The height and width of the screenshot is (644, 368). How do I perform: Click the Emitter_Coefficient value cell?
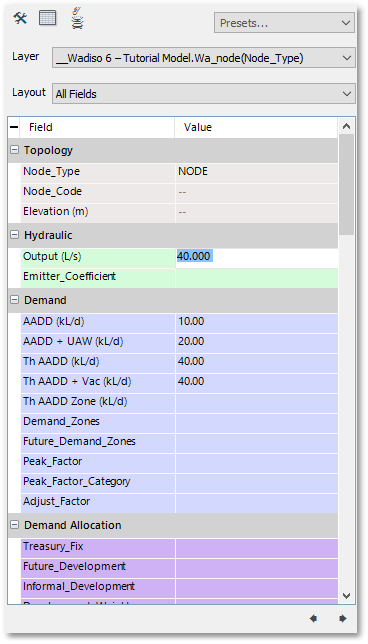(257, 278)
